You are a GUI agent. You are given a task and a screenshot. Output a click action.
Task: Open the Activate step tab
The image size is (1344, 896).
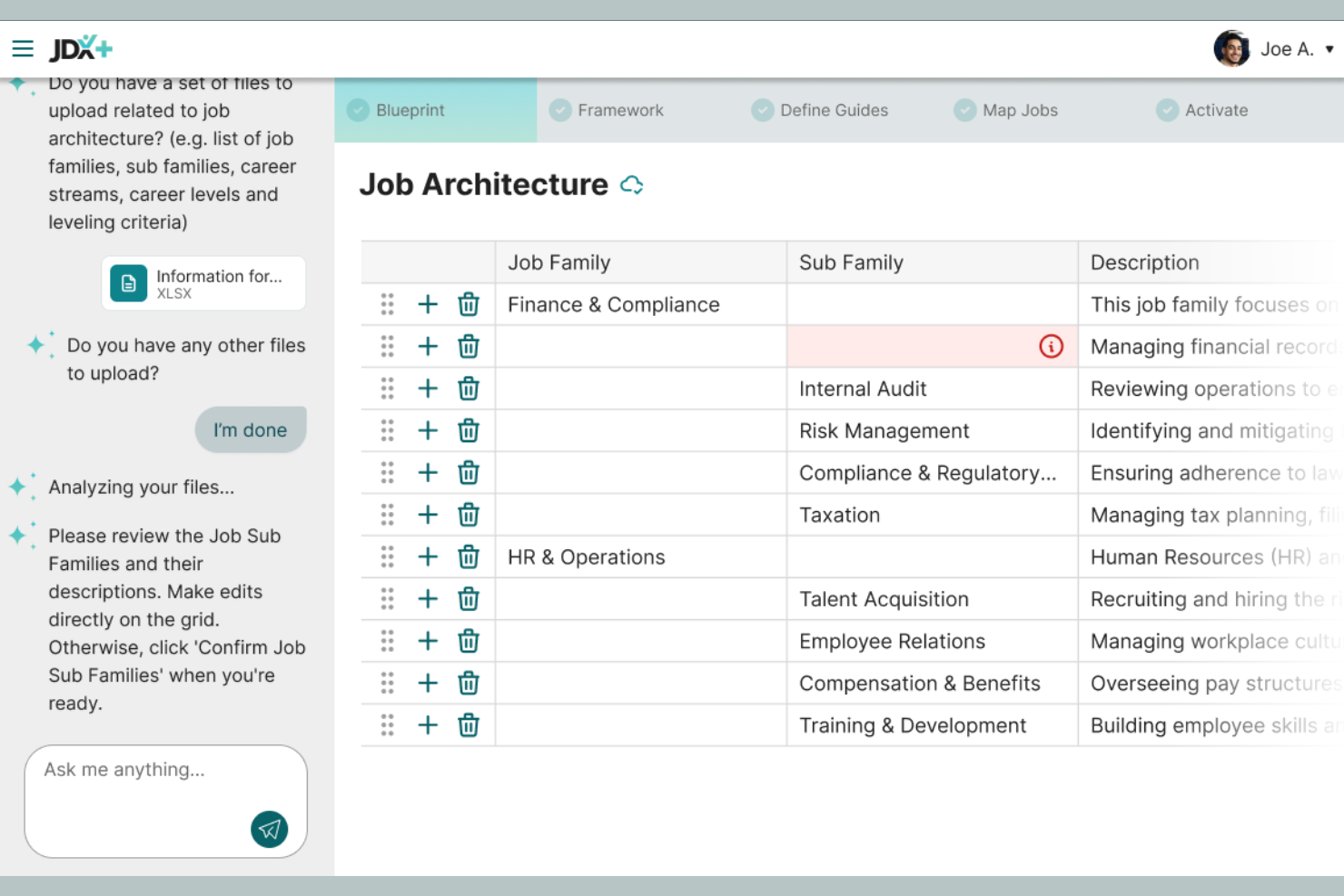[1202, 110]
